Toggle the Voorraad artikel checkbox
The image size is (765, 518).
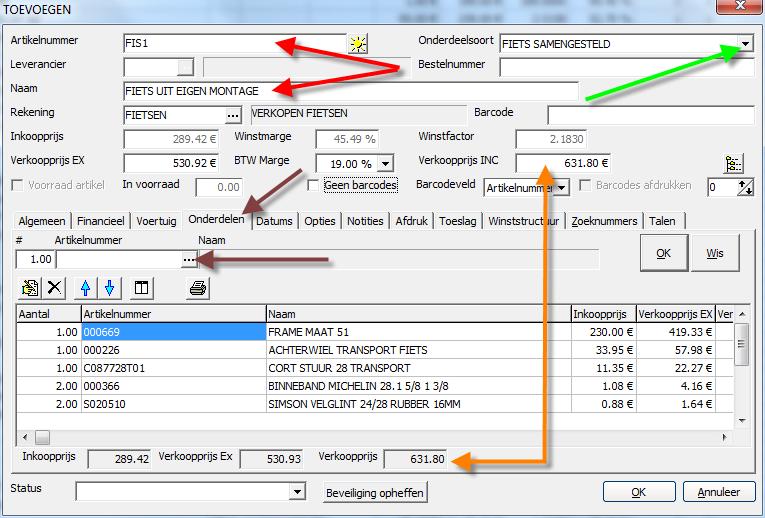(x=17, y=186)
